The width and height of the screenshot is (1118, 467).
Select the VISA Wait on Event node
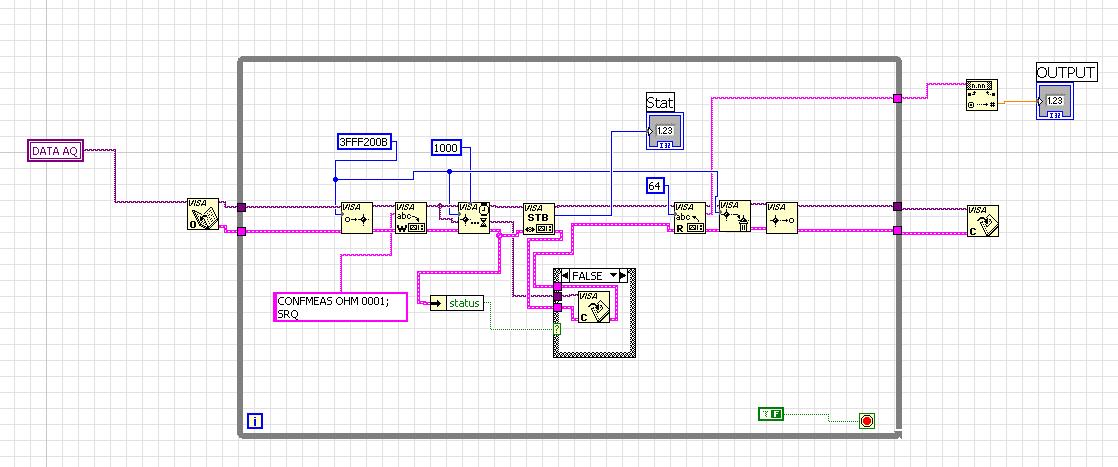point(473,217)
